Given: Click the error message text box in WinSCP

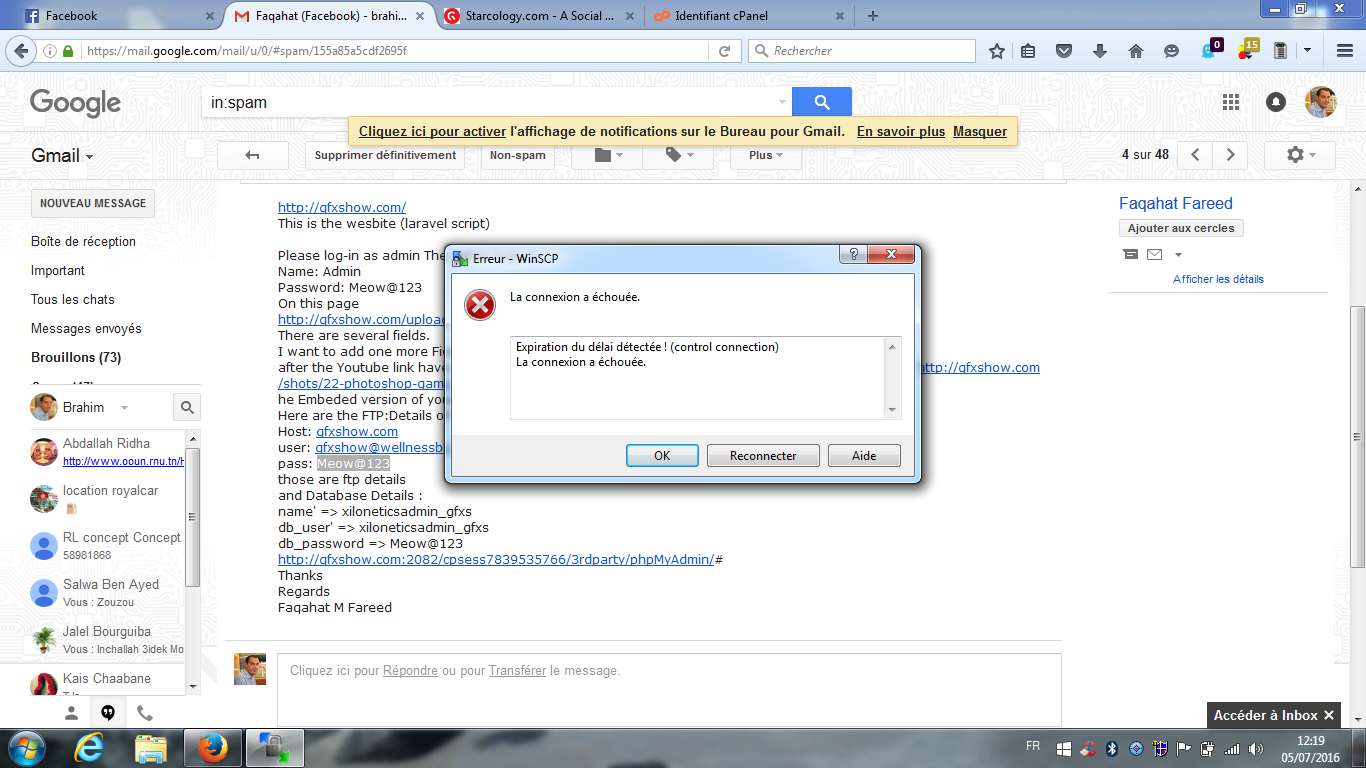Looking at the screenshot, I should click(x=705, y=378).
